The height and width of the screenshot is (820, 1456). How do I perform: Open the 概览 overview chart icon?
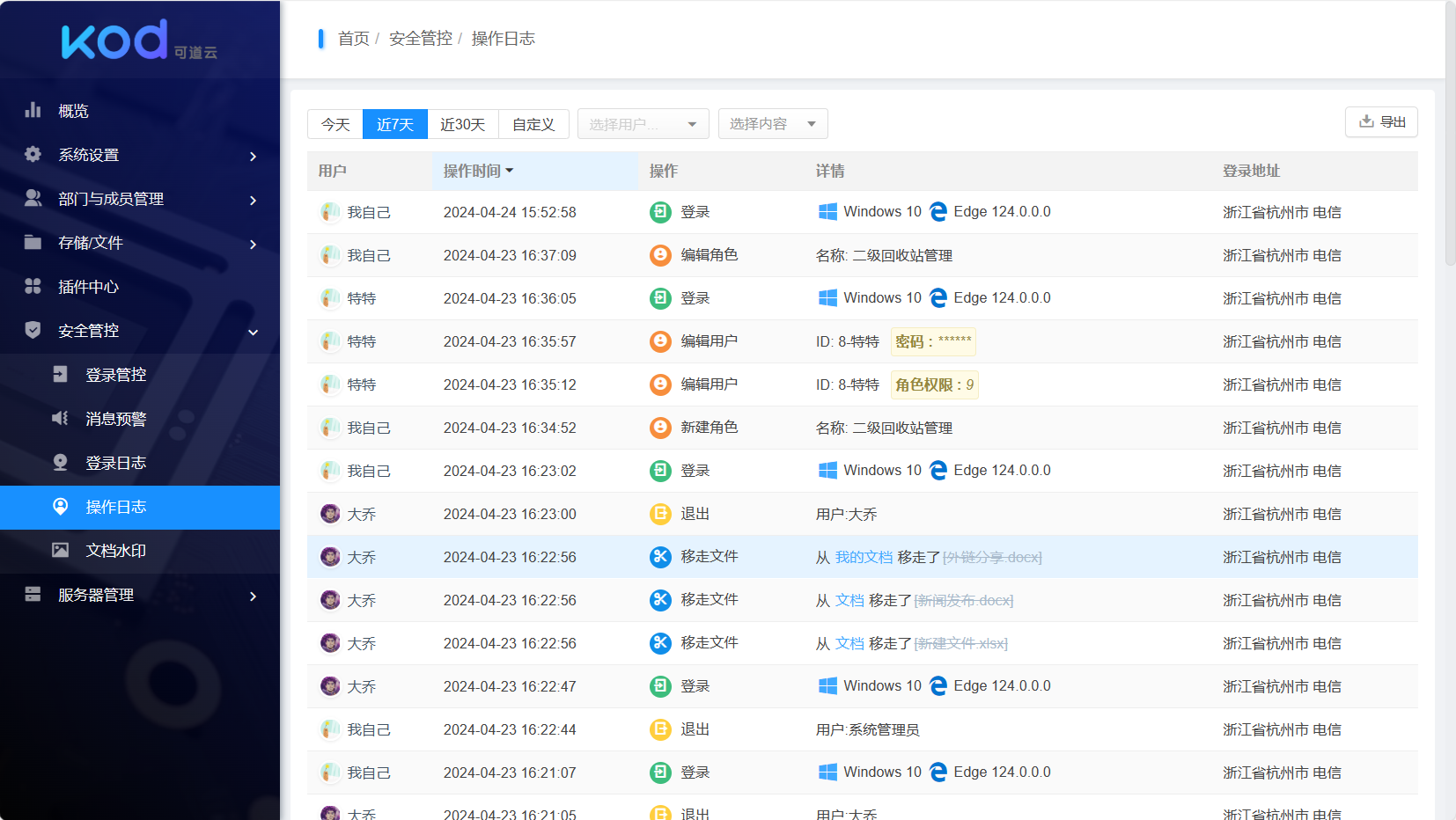pyautogui.click(x=33, y=110)
